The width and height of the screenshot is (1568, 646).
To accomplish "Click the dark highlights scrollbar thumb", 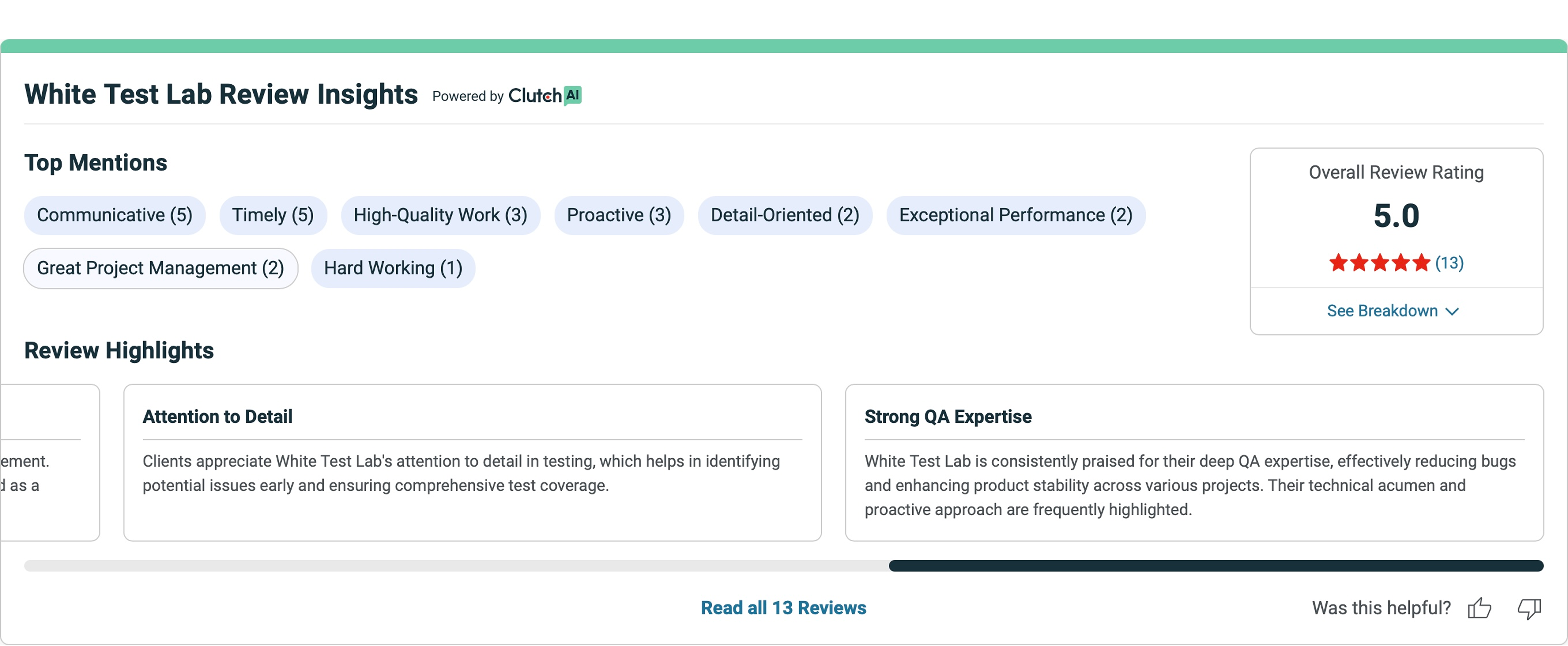I will (1216, 566).
